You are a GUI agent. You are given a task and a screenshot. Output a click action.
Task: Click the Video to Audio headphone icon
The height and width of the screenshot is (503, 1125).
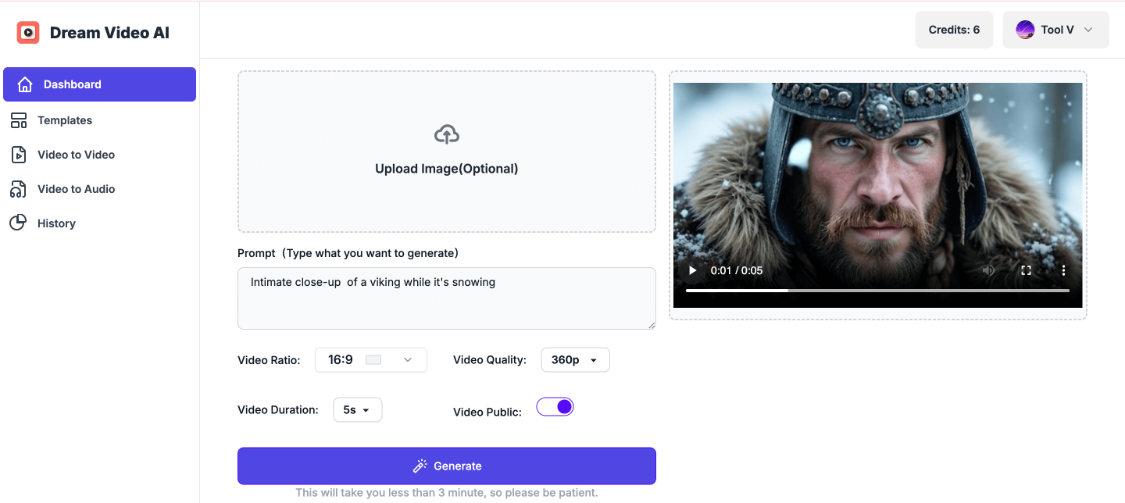tap(19, 189)
